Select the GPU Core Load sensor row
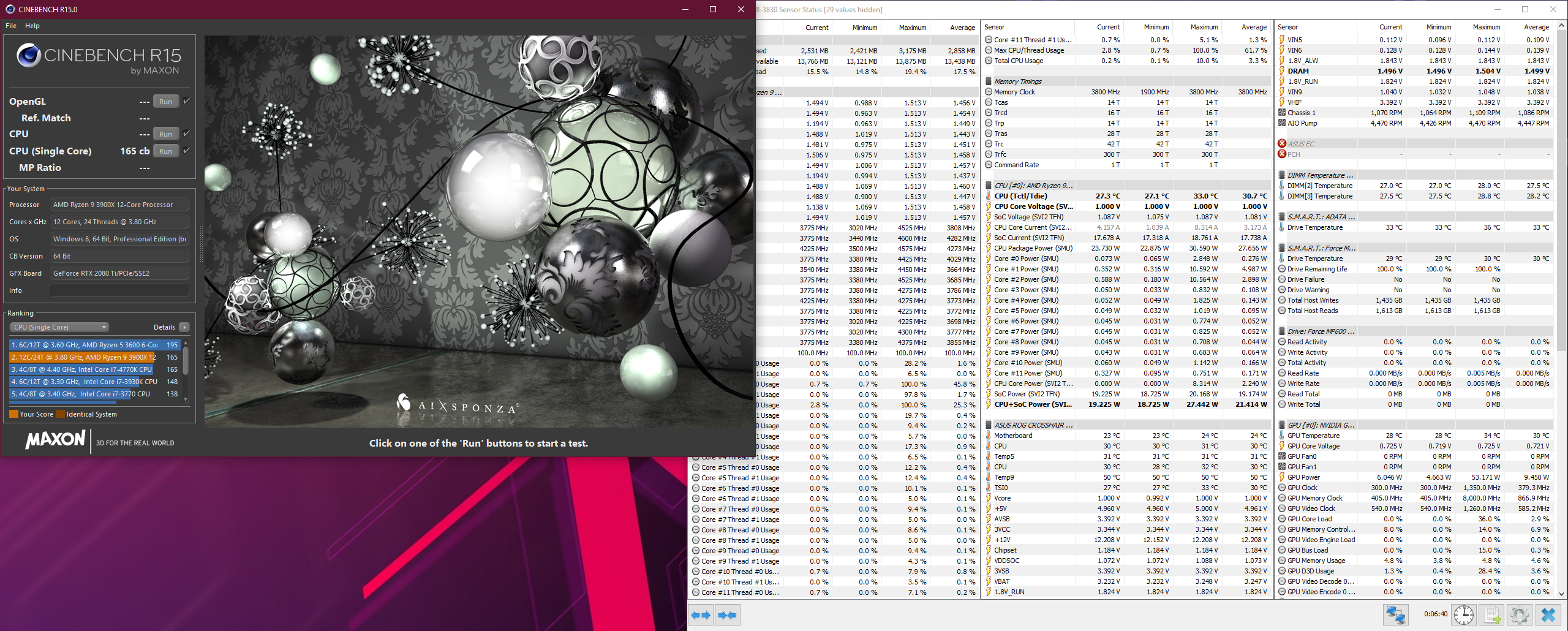Viewport: 1568px width, 631px height. tap(1415, 519)
